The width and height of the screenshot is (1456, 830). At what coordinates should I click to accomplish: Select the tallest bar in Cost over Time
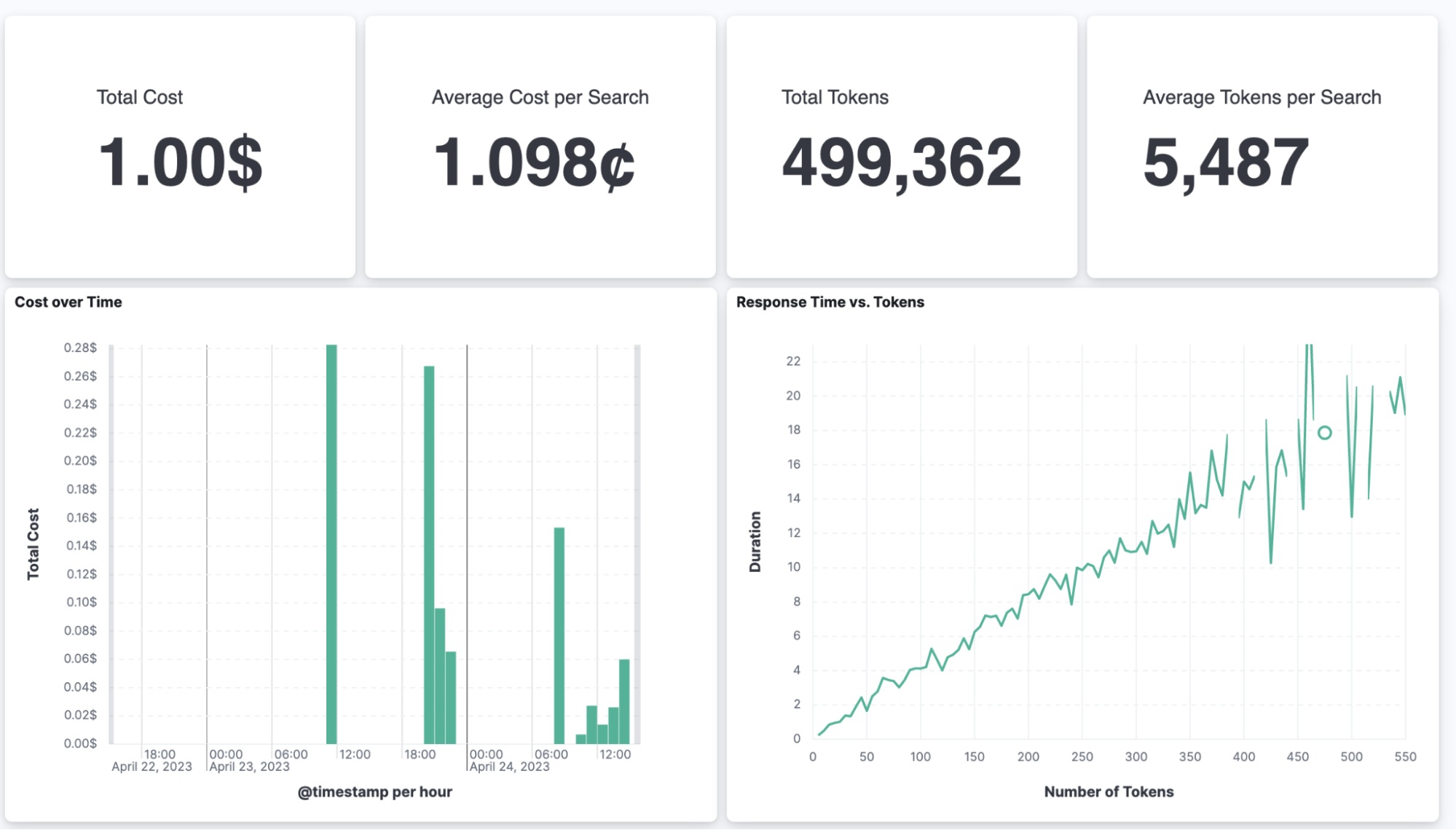(333, 539)
